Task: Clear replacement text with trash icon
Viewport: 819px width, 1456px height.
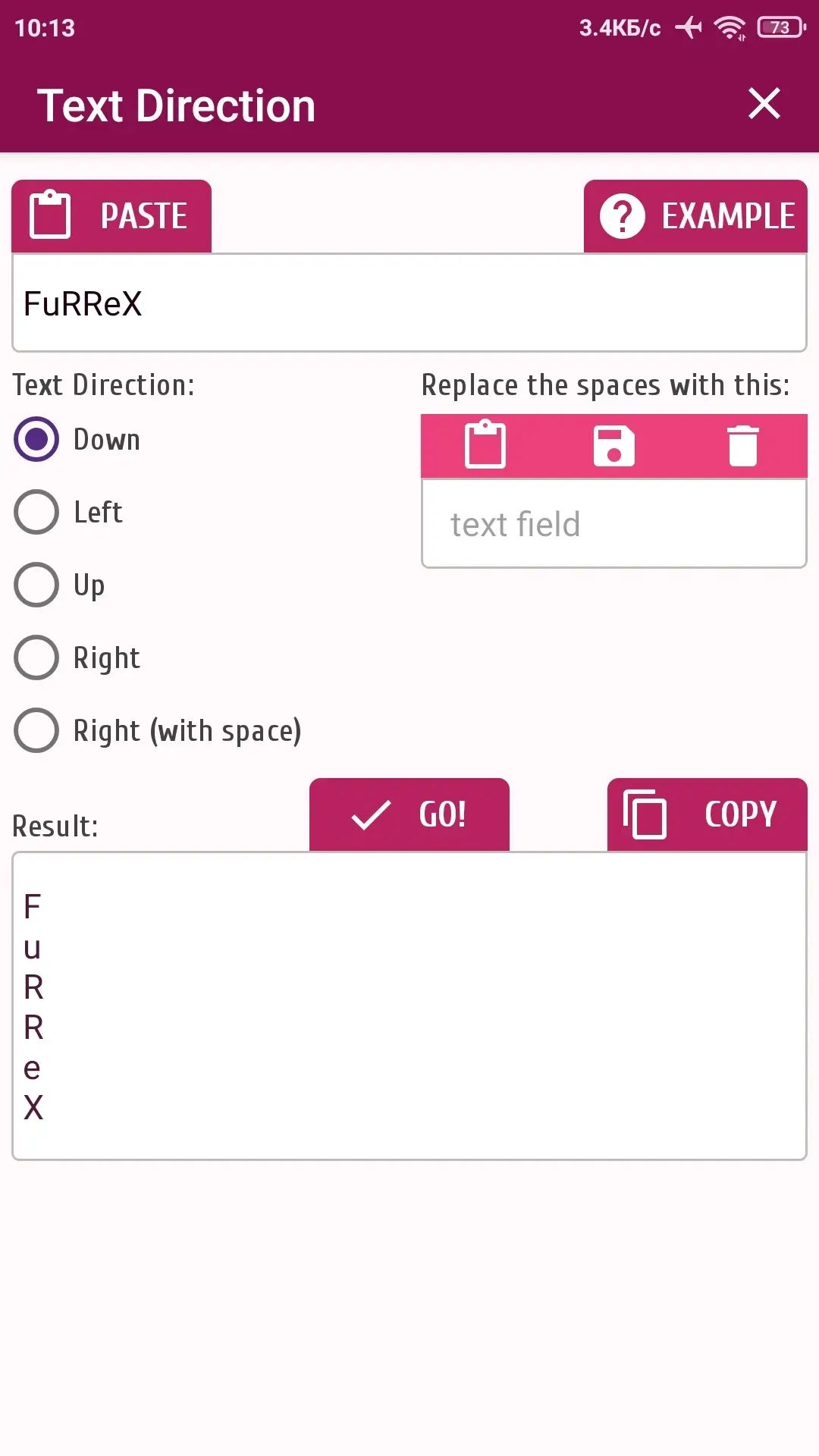Action: 743,446
